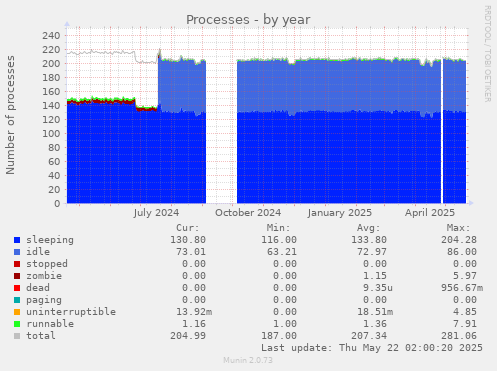Click the Last update timestamp text
This screenshot has height=371, width=497.
click(x=372, y=348)
